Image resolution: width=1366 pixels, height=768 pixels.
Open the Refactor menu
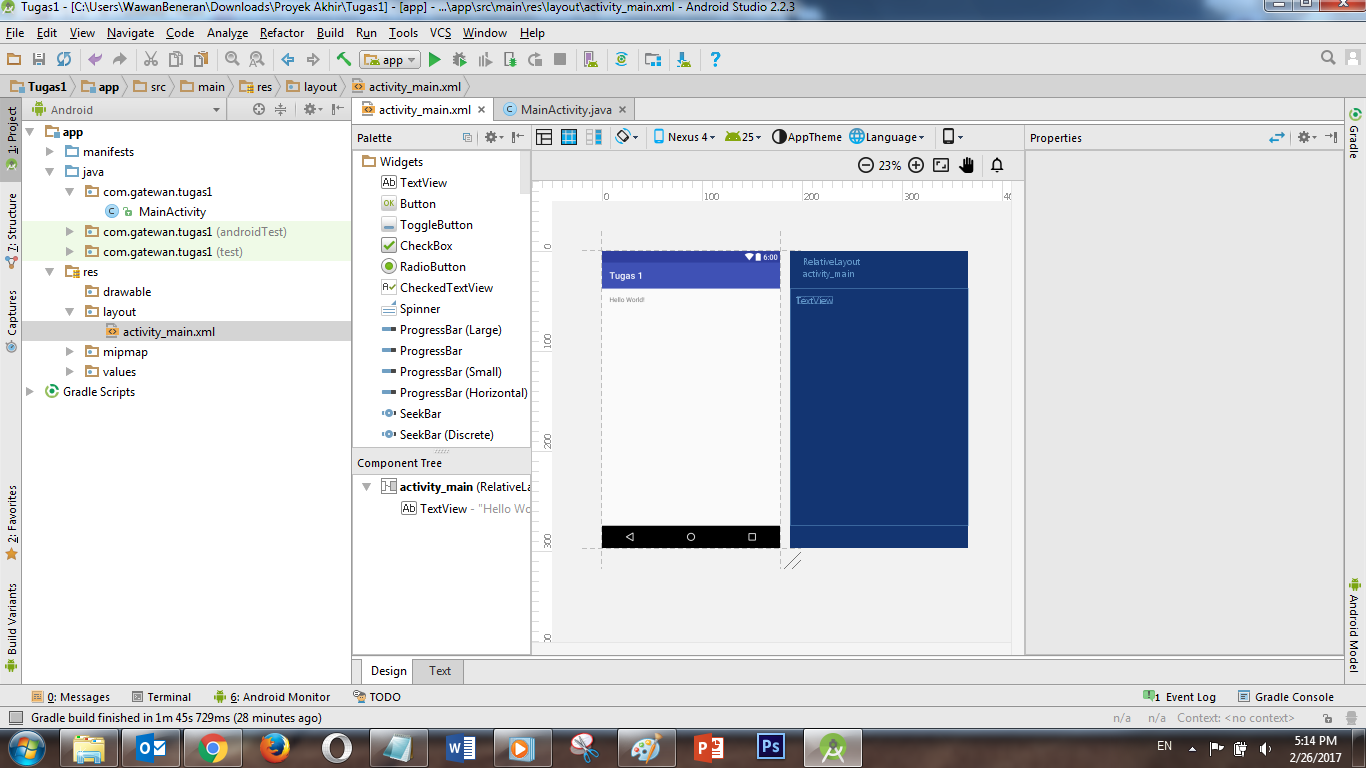click(x=282, y=33)
